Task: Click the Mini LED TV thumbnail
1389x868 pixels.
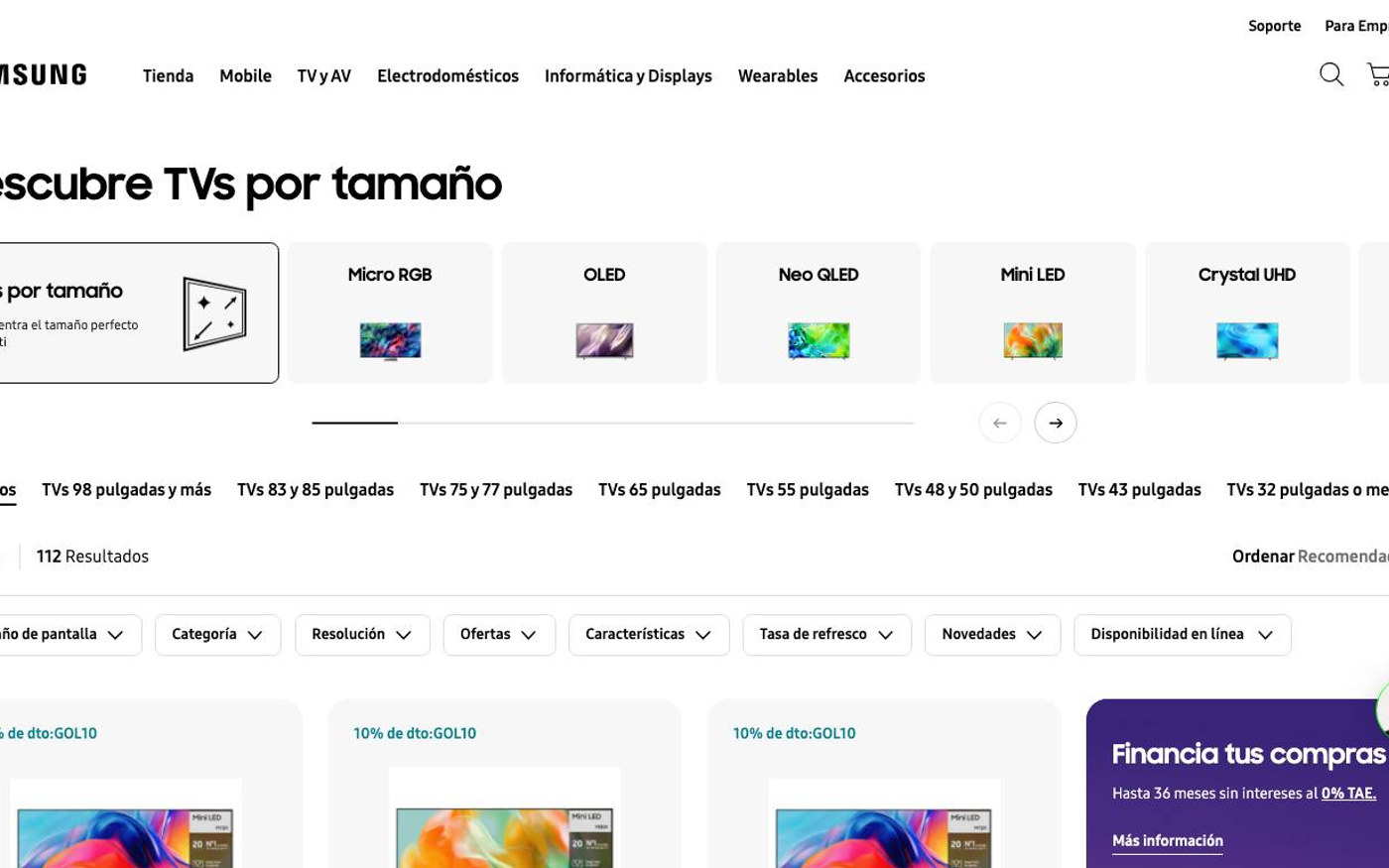Action: 1033,340
